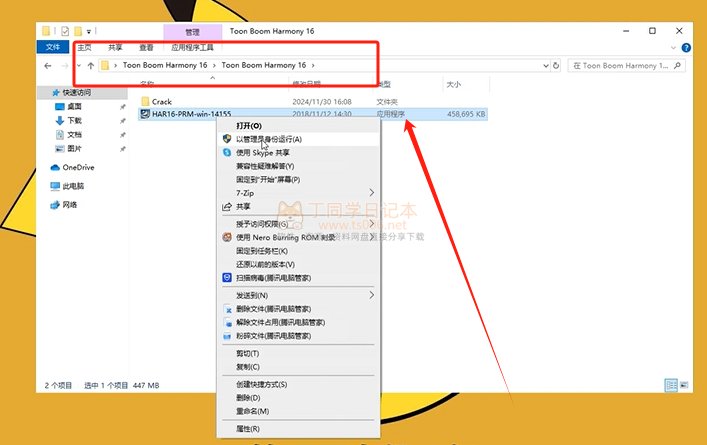
Task: Switch to details view icon in status bar
Action: click(x=671, y=385)
